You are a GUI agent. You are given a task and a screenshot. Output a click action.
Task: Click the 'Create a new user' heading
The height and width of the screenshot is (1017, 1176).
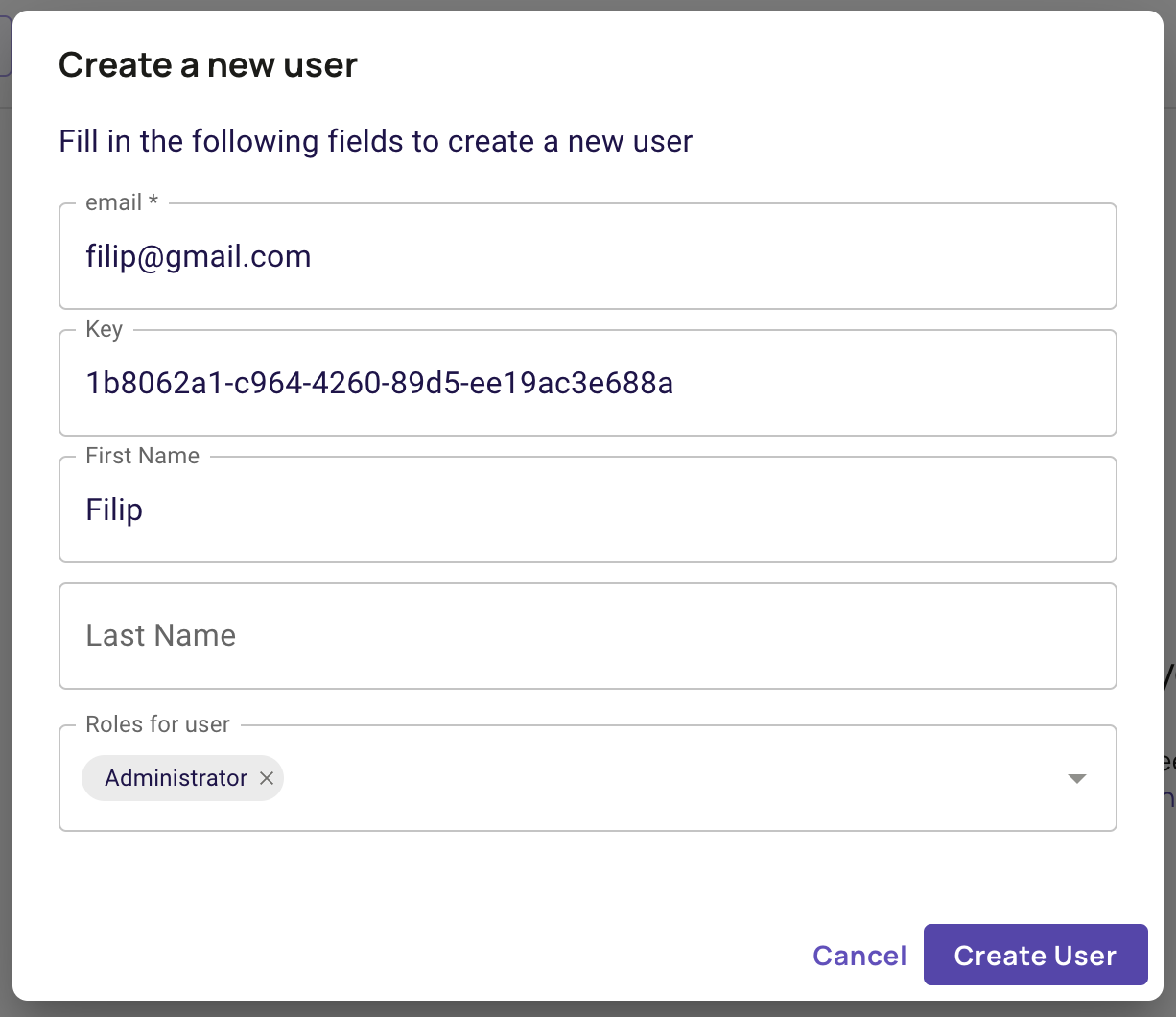coord(208,65)
